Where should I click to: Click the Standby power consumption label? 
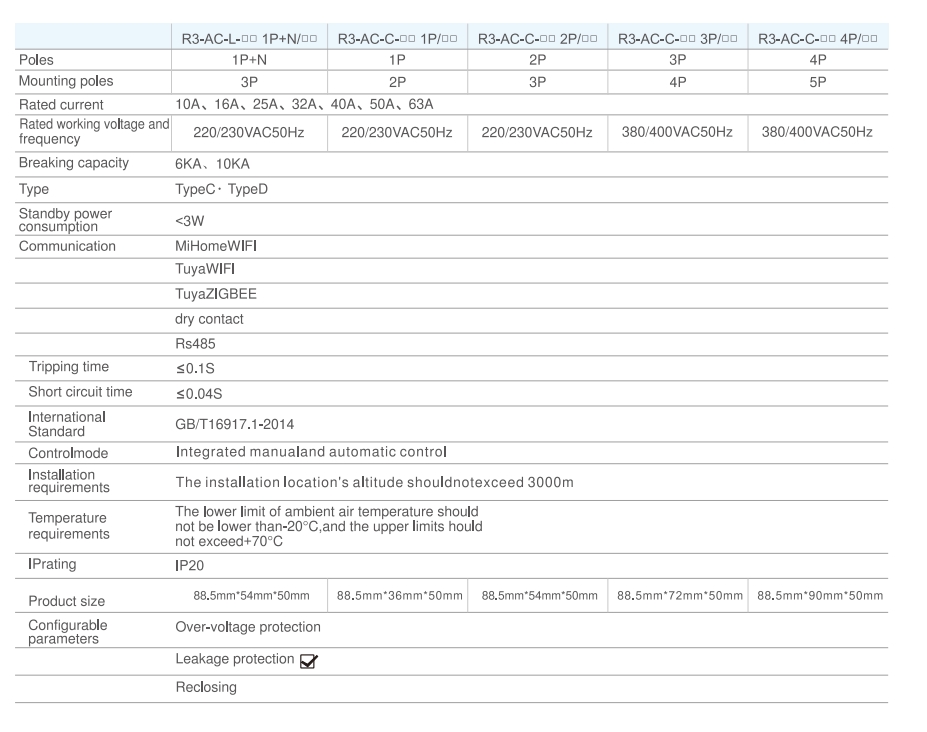pyautogui.click(x=65, y=220)
